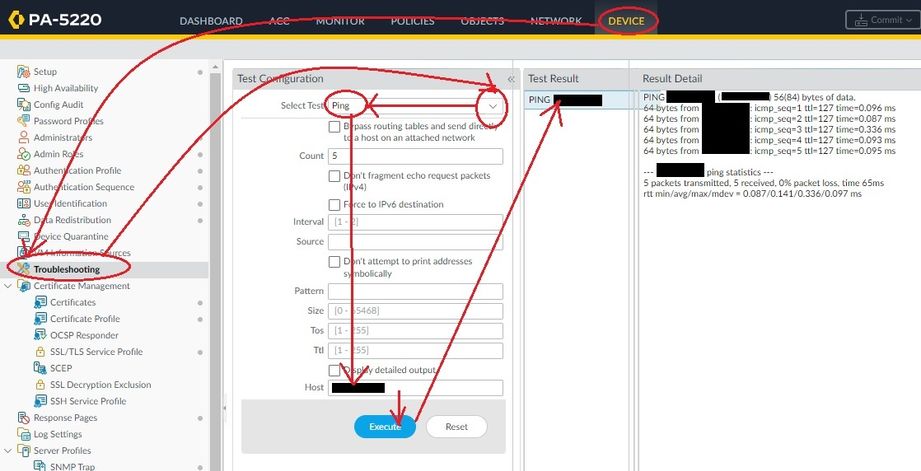
Task: Open Troubleshooting in the sidebar
Action: (66, 270)
